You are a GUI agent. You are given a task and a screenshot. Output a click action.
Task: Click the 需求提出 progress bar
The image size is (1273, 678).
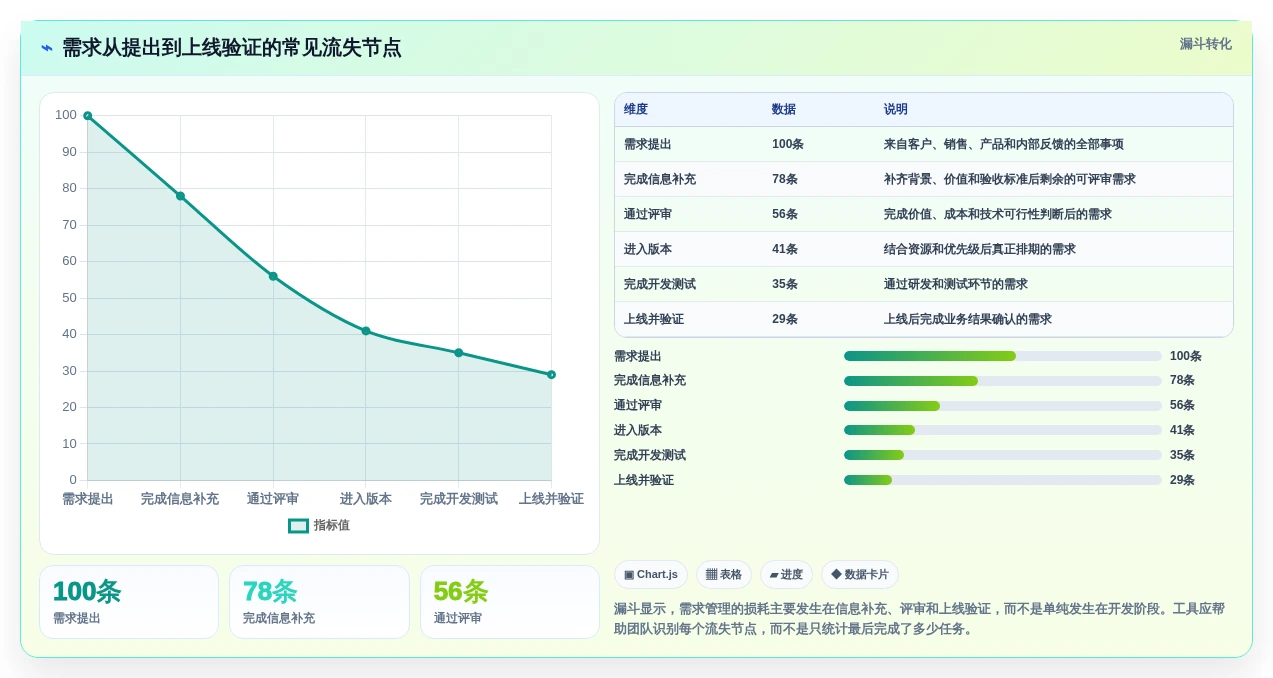[x=1003, y=356]
